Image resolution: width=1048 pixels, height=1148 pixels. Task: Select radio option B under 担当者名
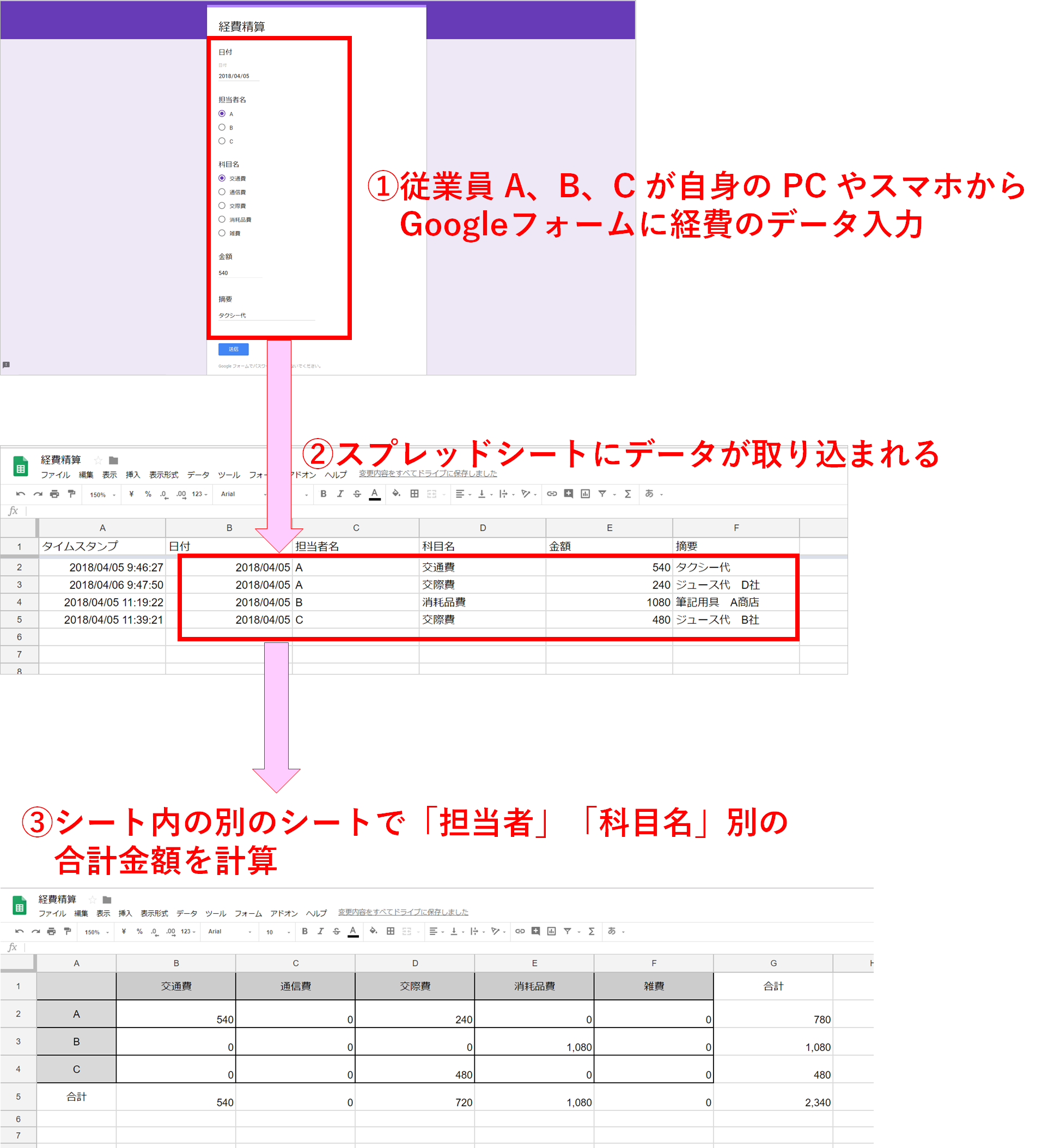[222, 127]
